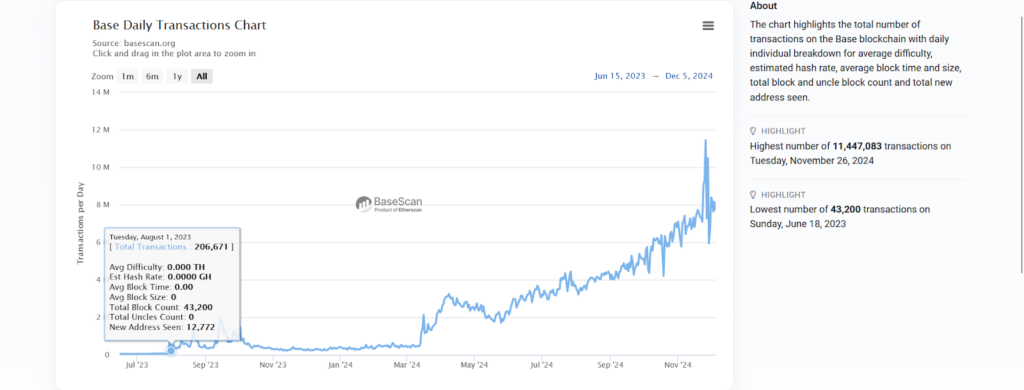
Task: Select the All zoom range
Action: (202, 76)
